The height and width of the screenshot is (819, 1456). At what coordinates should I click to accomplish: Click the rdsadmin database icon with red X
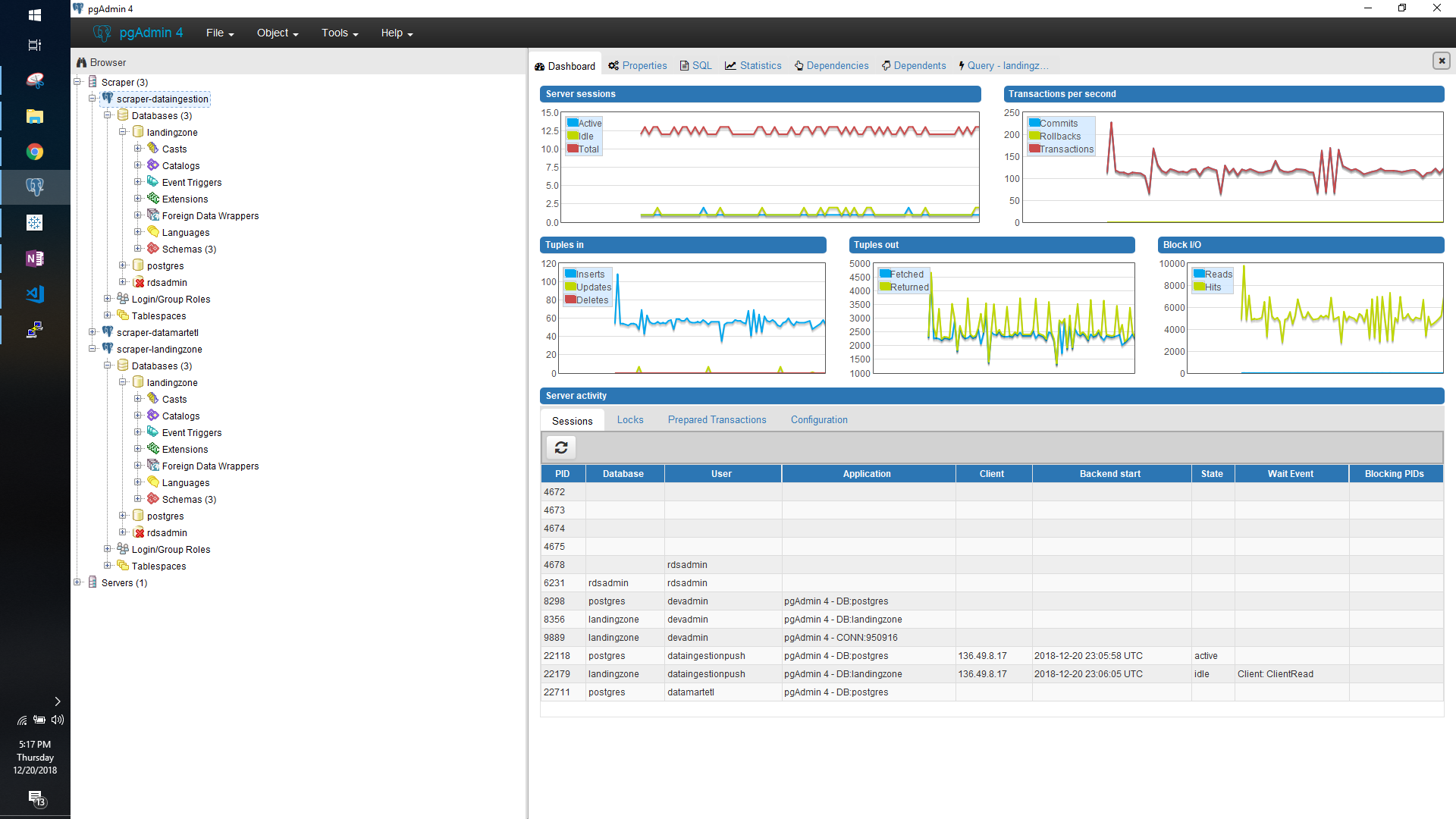coord(139,282)
